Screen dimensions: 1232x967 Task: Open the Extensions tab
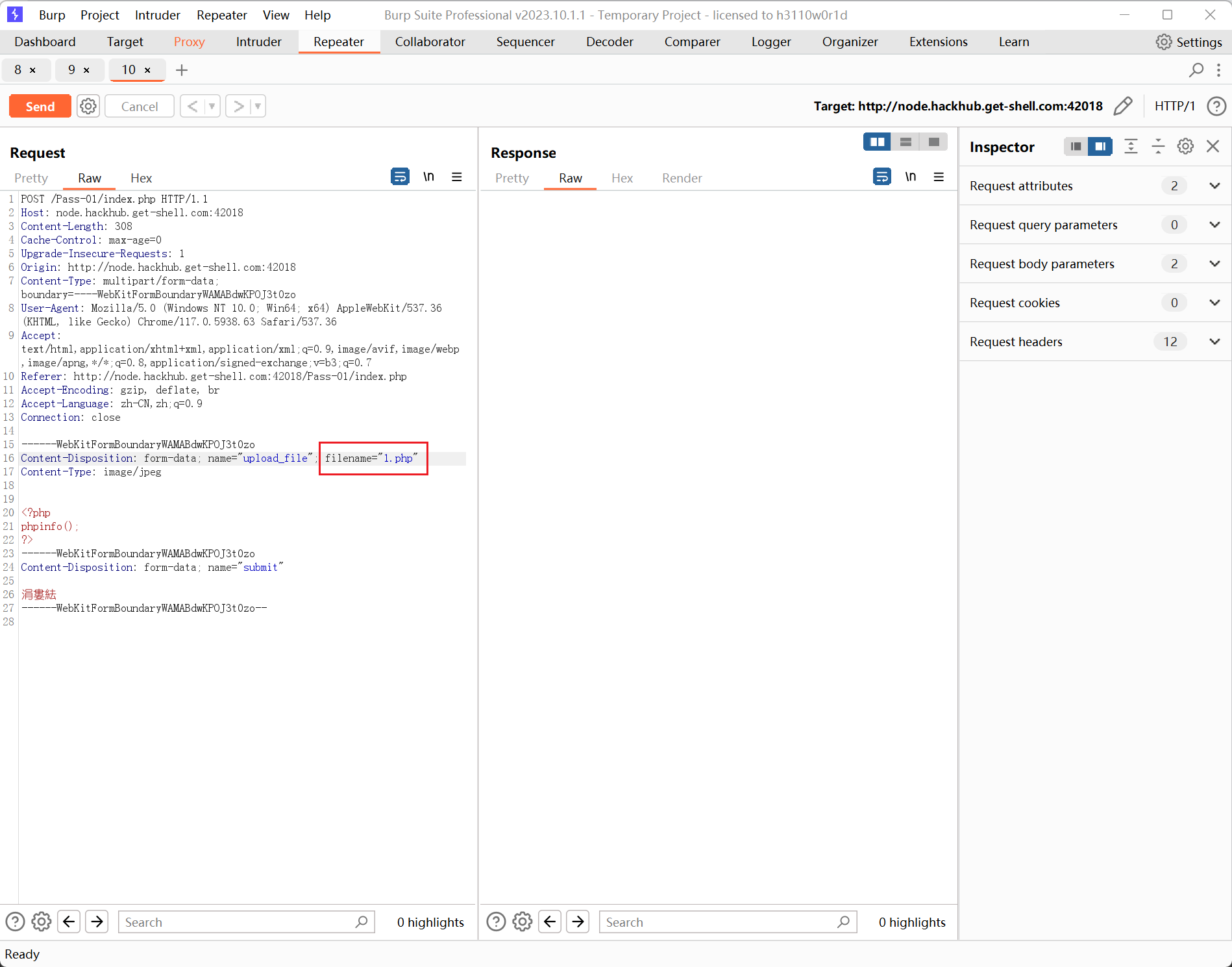[x=938, y=42]
